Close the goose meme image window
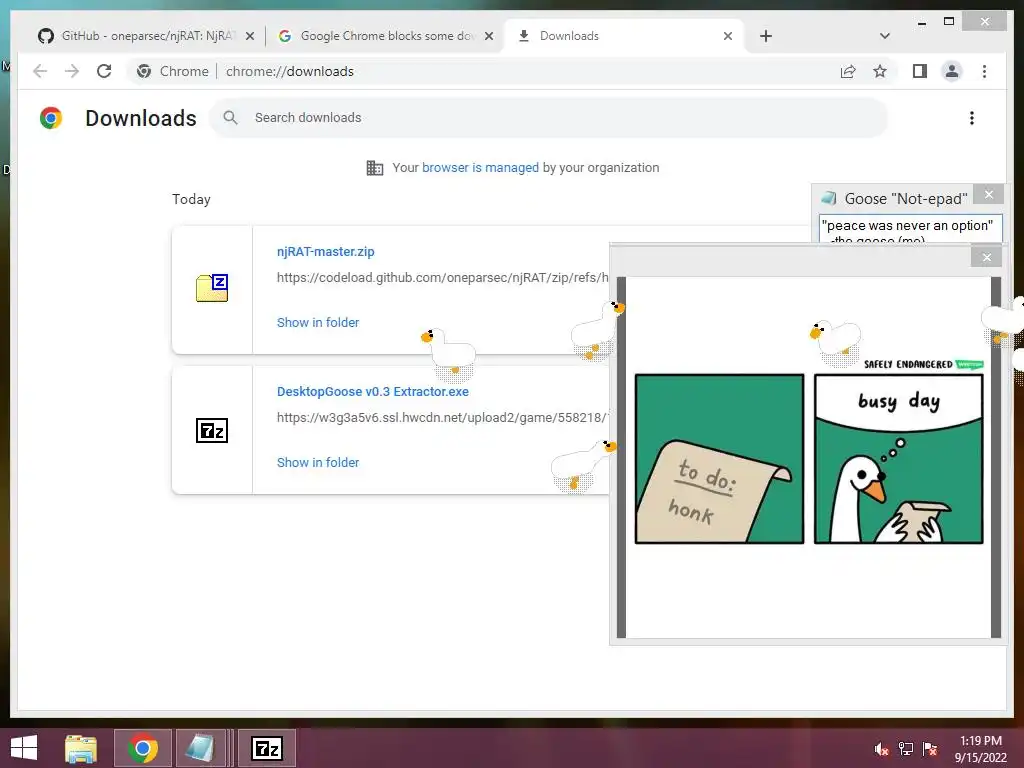 (x=986, y=257)
